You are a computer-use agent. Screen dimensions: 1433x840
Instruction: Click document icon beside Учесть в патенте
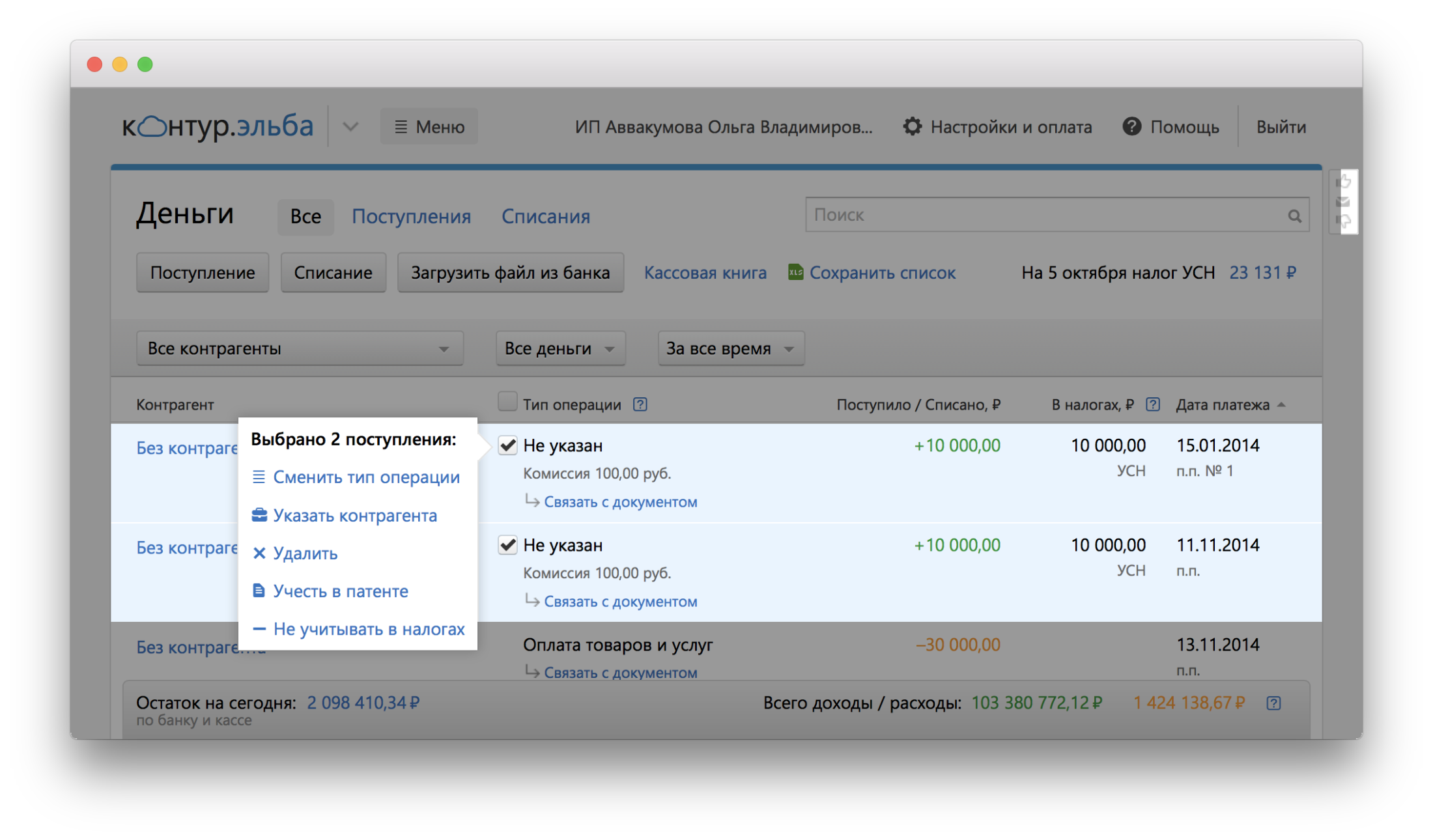(x=259, y=591)
